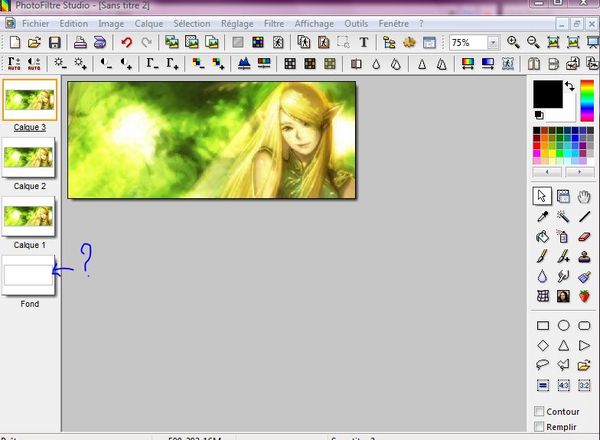
Task: Save the image with the floppy disk icon
Action: coord(54,42)
